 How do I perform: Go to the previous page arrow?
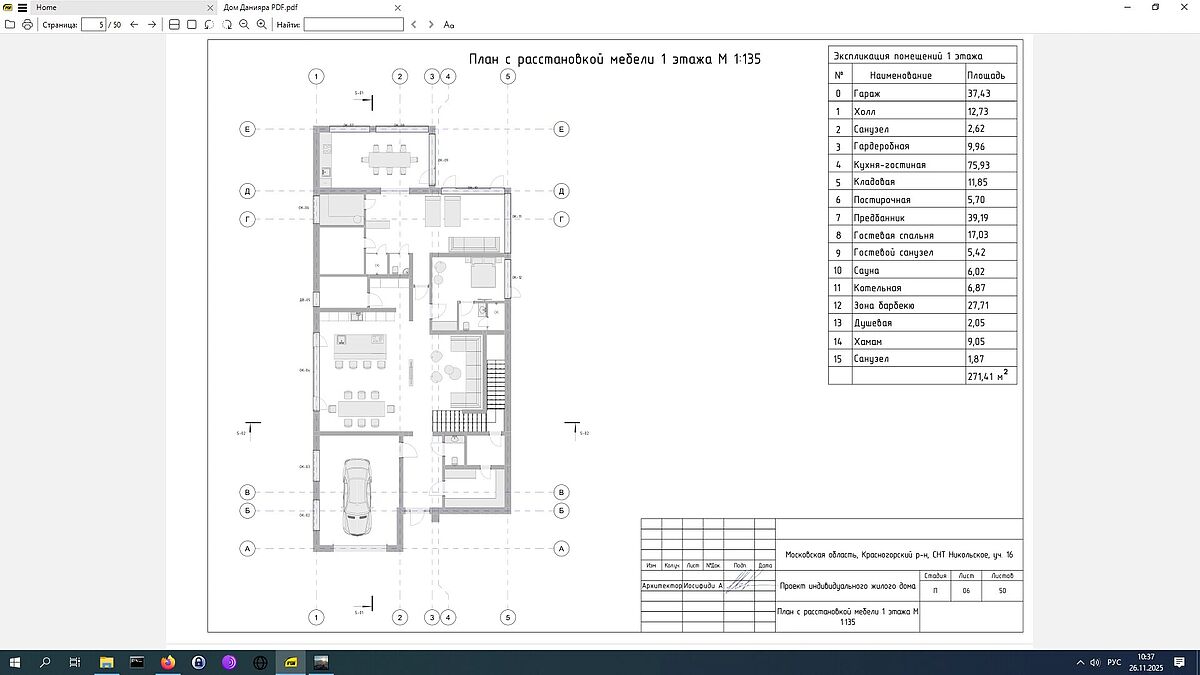(x=134, y=24)
